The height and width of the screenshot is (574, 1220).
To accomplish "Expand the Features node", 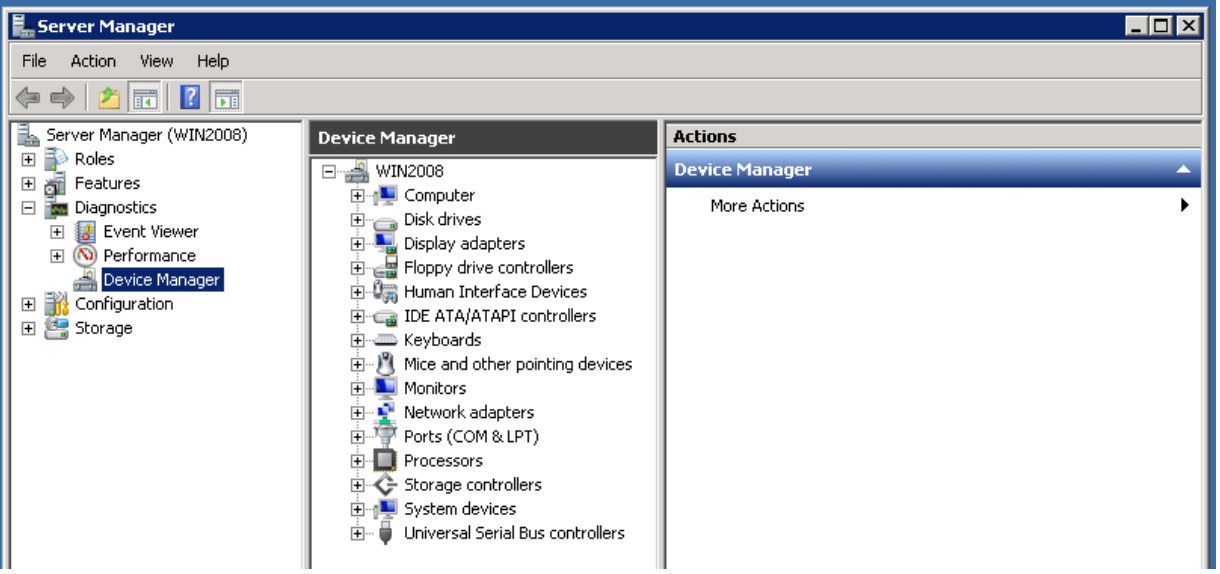I will [28, 183].
